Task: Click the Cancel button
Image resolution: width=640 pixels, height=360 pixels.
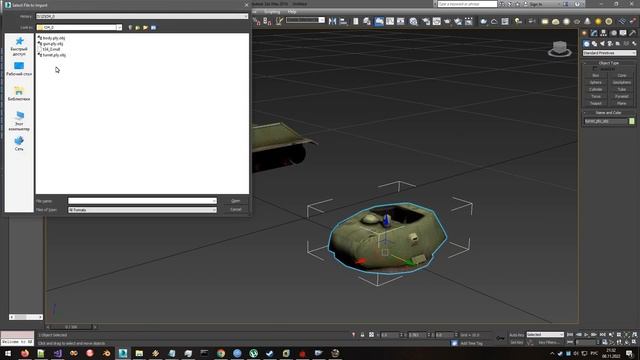Action: tap(236, 209)
